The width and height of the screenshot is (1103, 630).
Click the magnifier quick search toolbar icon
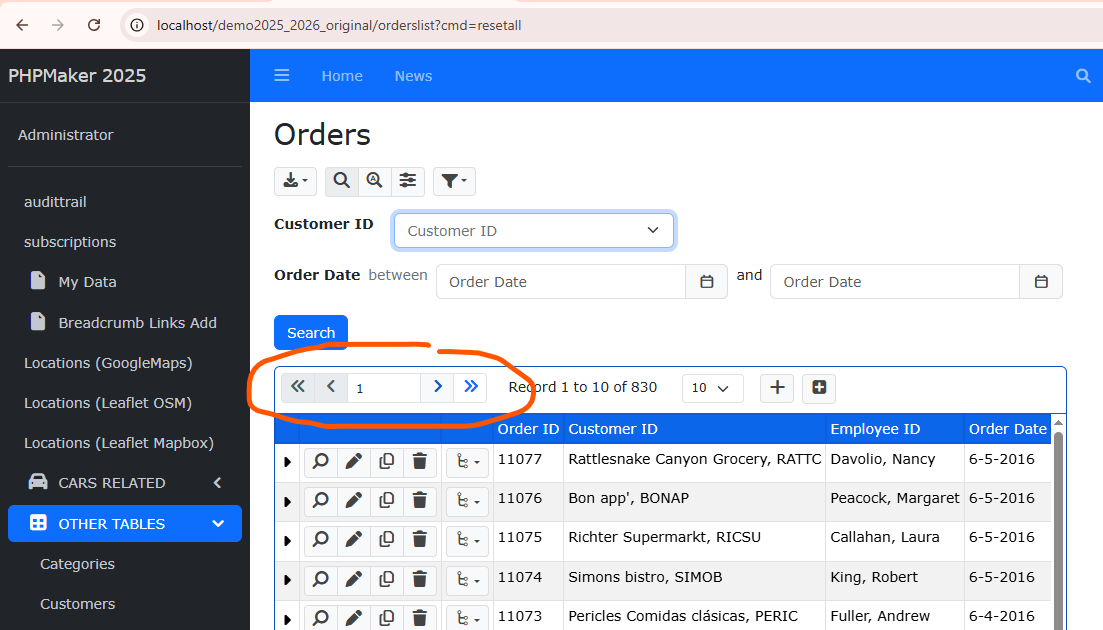coord(342,181)
